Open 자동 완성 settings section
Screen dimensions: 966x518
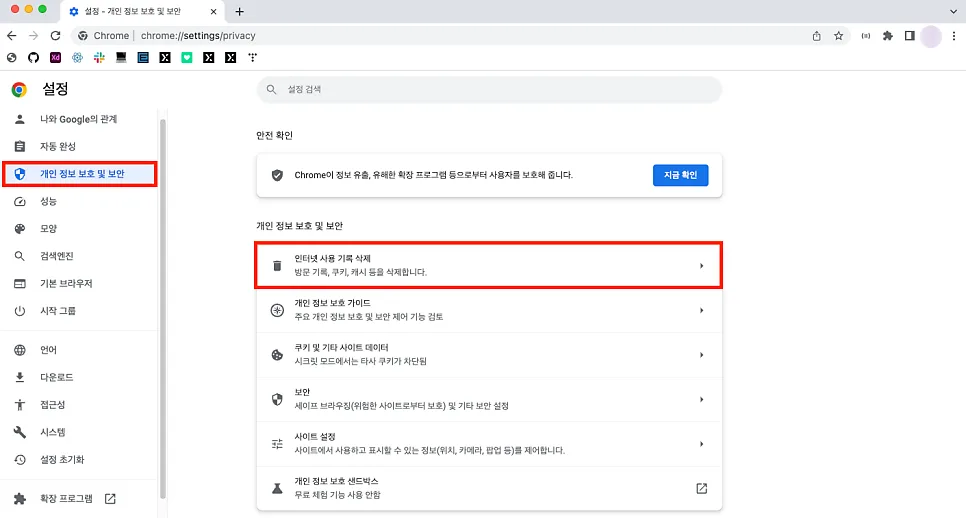point(79,147)
